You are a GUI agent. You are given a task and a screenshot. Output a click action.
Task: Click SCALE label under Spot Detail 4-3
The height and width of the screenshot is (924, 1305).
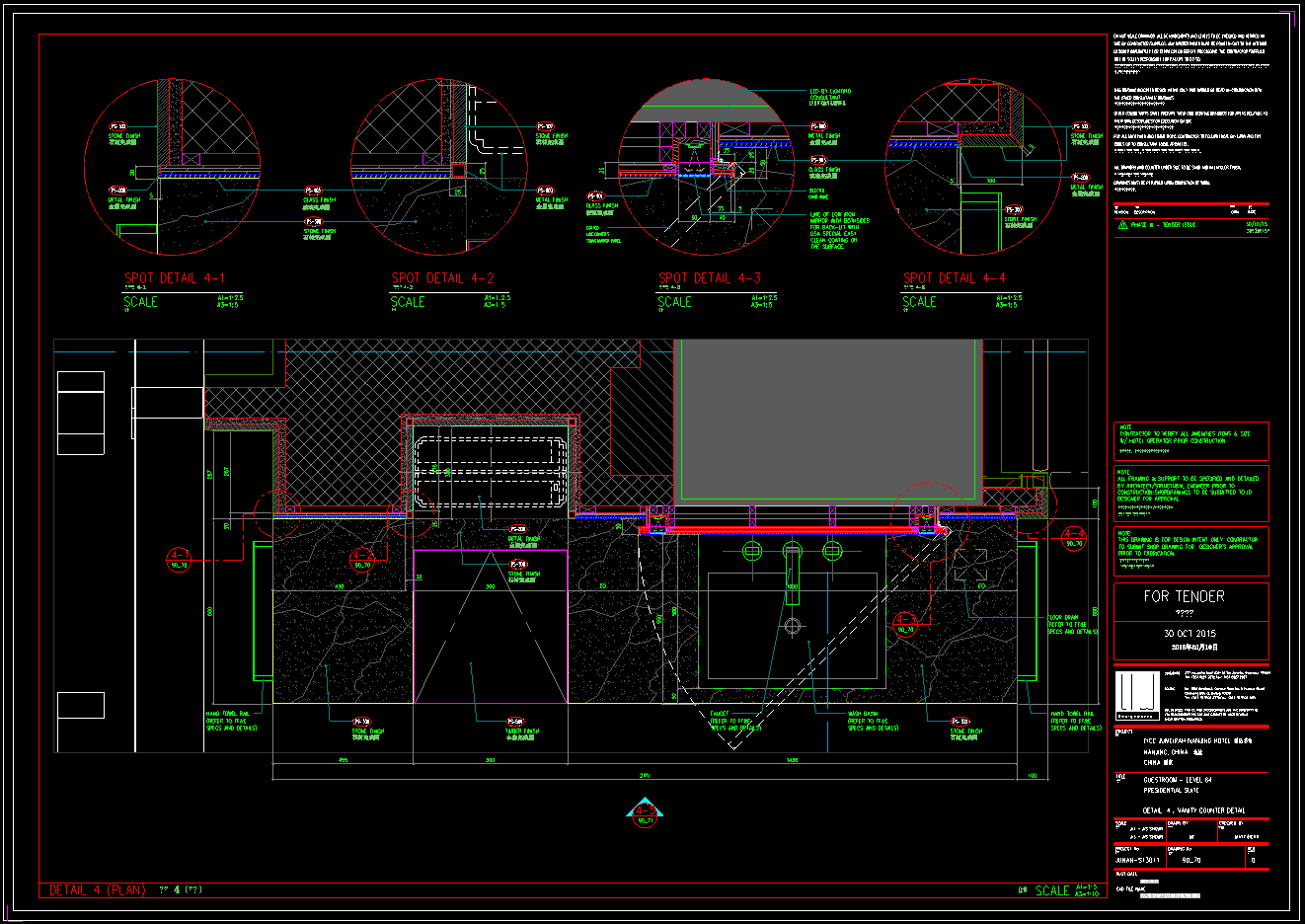click(675, 302)
